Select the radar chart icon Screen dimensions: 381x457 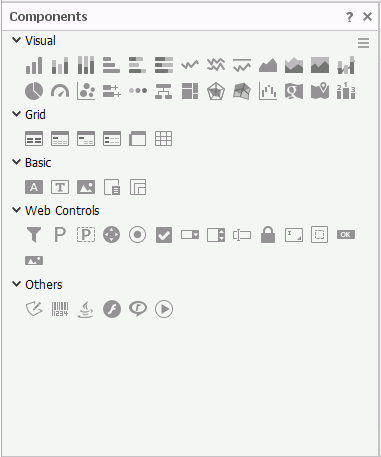[216, 91]
